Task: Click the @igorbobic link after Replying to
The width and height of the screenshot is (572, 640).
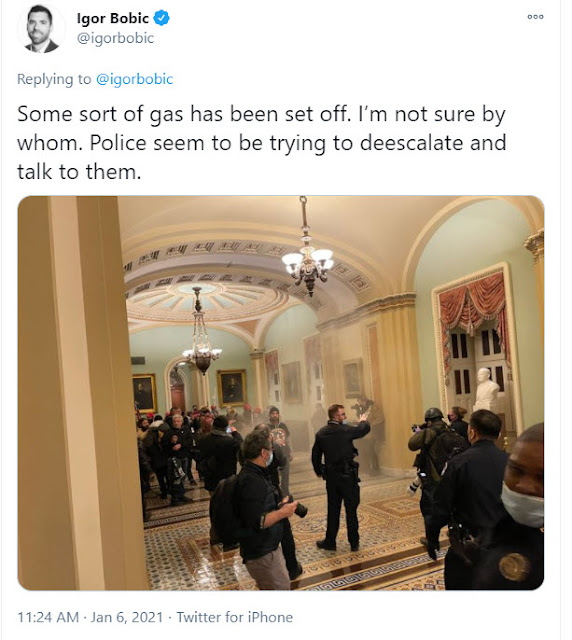Action: point(134,79)
